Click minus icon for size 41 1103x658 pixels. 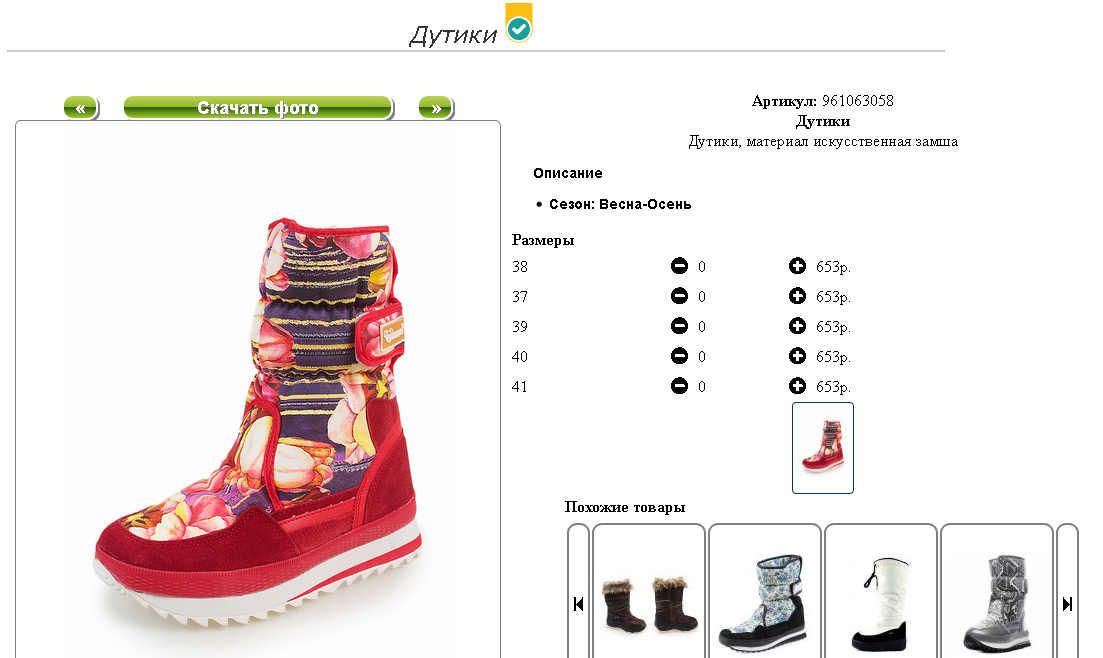point(679,386)
